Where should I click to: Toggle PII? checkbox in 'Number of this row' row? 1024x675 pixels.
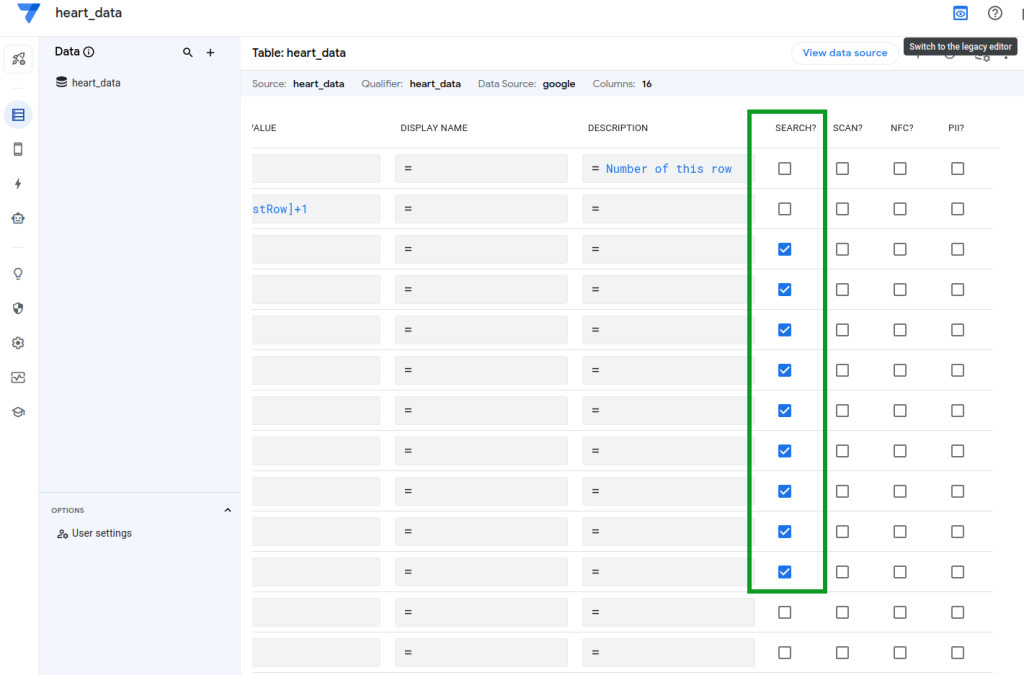[x=957, y=168]
